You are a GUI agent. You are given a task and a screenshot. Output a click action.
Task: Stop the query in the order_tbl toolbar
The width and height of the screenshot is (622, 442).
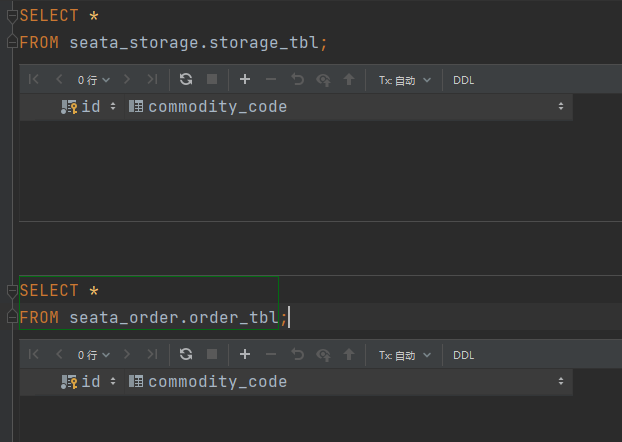coord(212,354)
